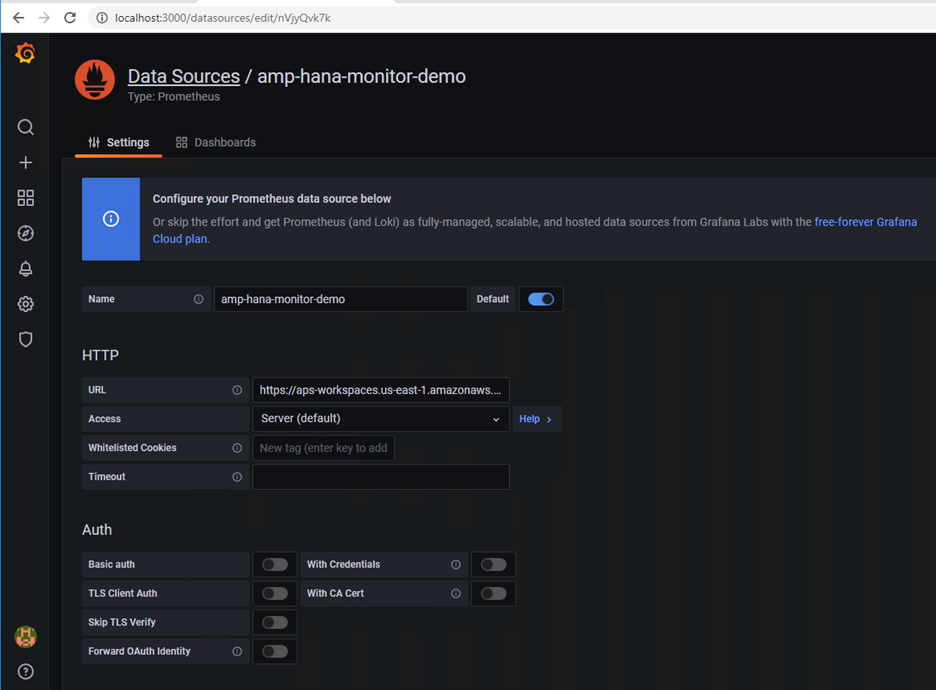Switch to the Dashboards tab
The height and width of the screenshot is (690, 936).
pyautogui.click(x=215, y=143)
